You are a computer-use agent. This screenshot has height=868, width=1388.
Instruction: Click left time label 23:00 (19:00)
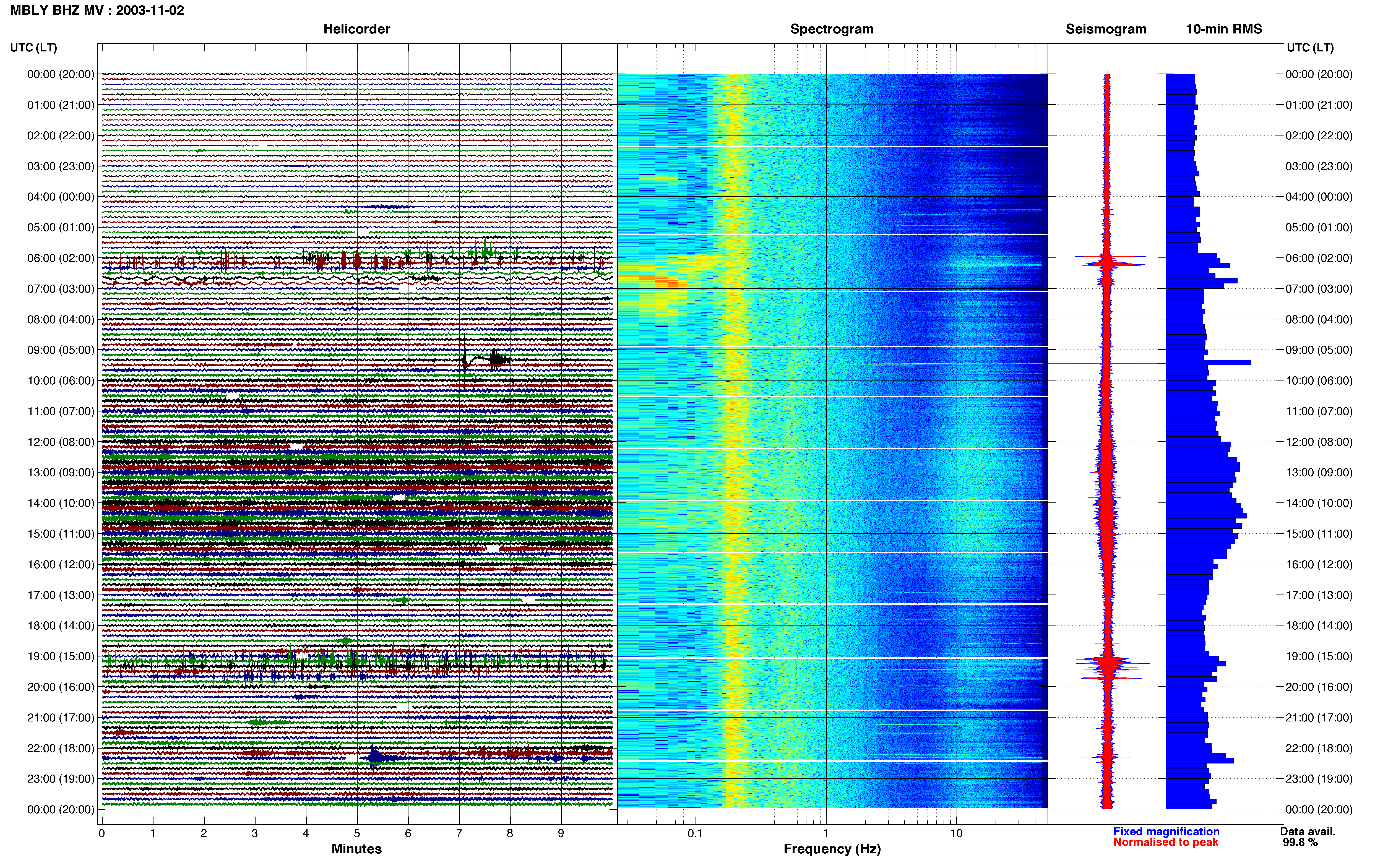[x=61, y=779]
